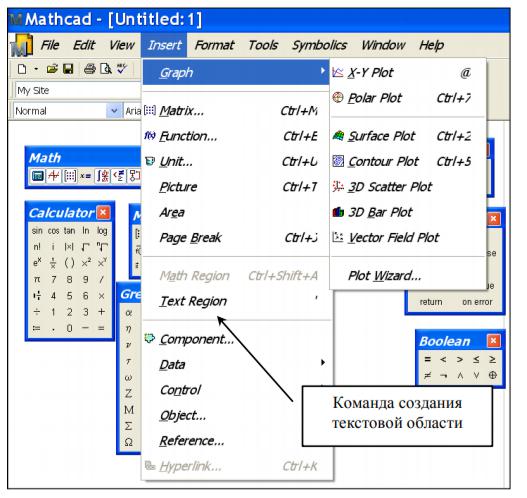This screenshot has height=498, width=527.
Task: Click the pi symbol in Calculator
Action: tap(37, 279)
